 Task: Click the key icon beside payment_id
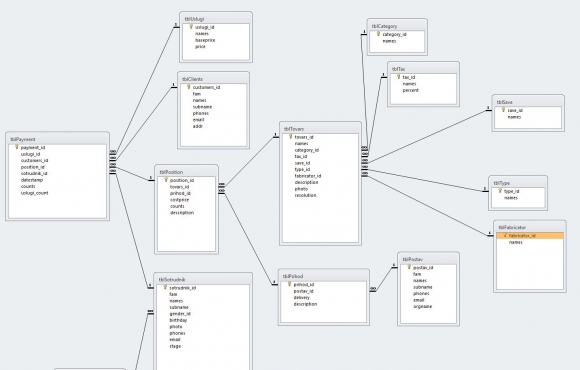point(17,147)
